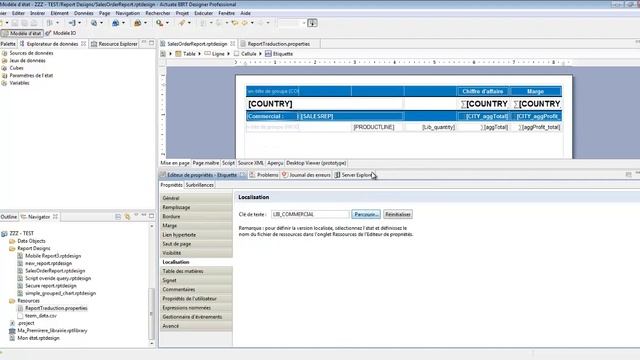
Task: Select the Report Designs folder
Action: pos(30,248)
